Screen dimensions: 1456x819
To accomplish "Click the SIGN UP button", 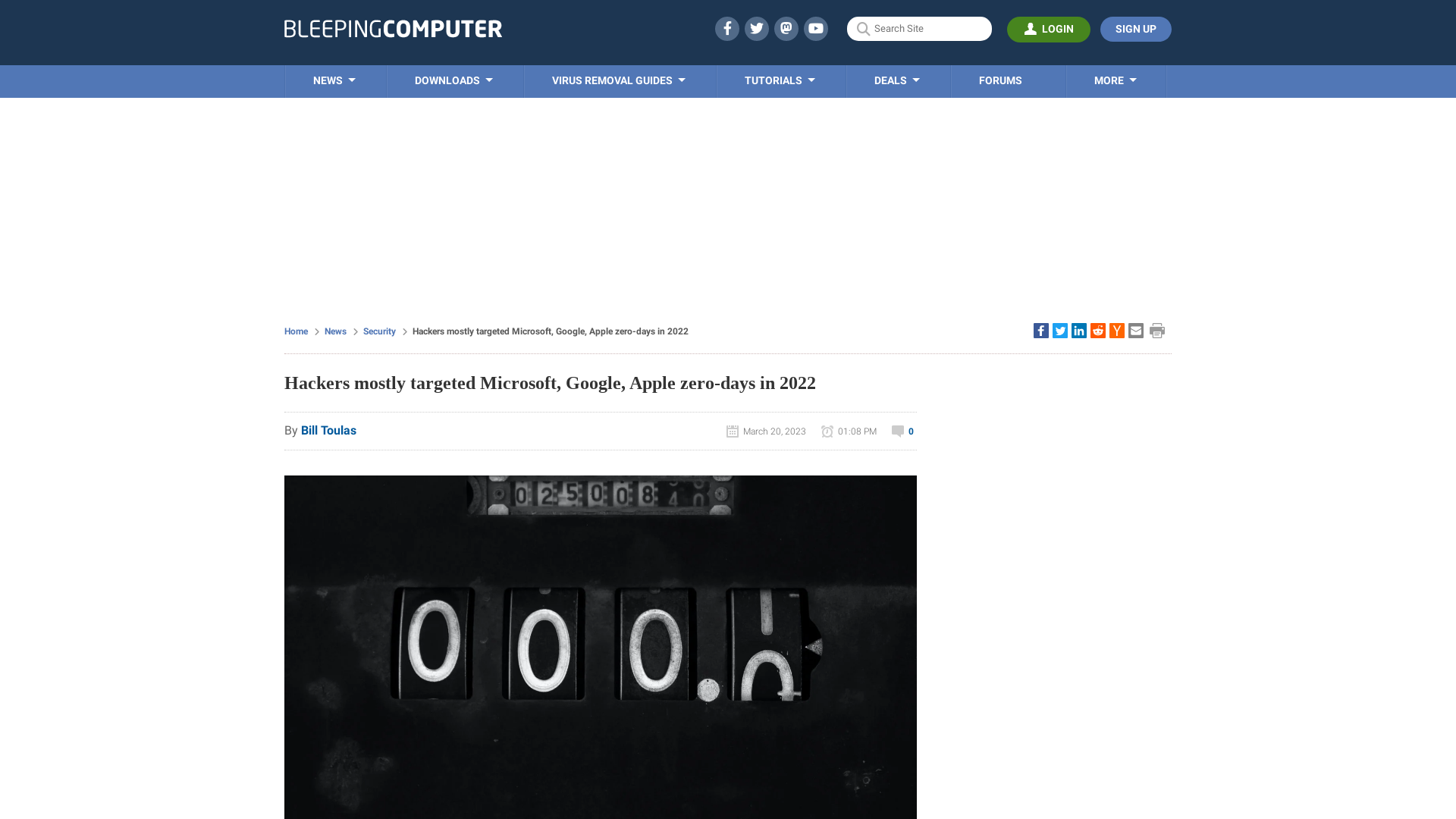I will [x=1135, y=29].
